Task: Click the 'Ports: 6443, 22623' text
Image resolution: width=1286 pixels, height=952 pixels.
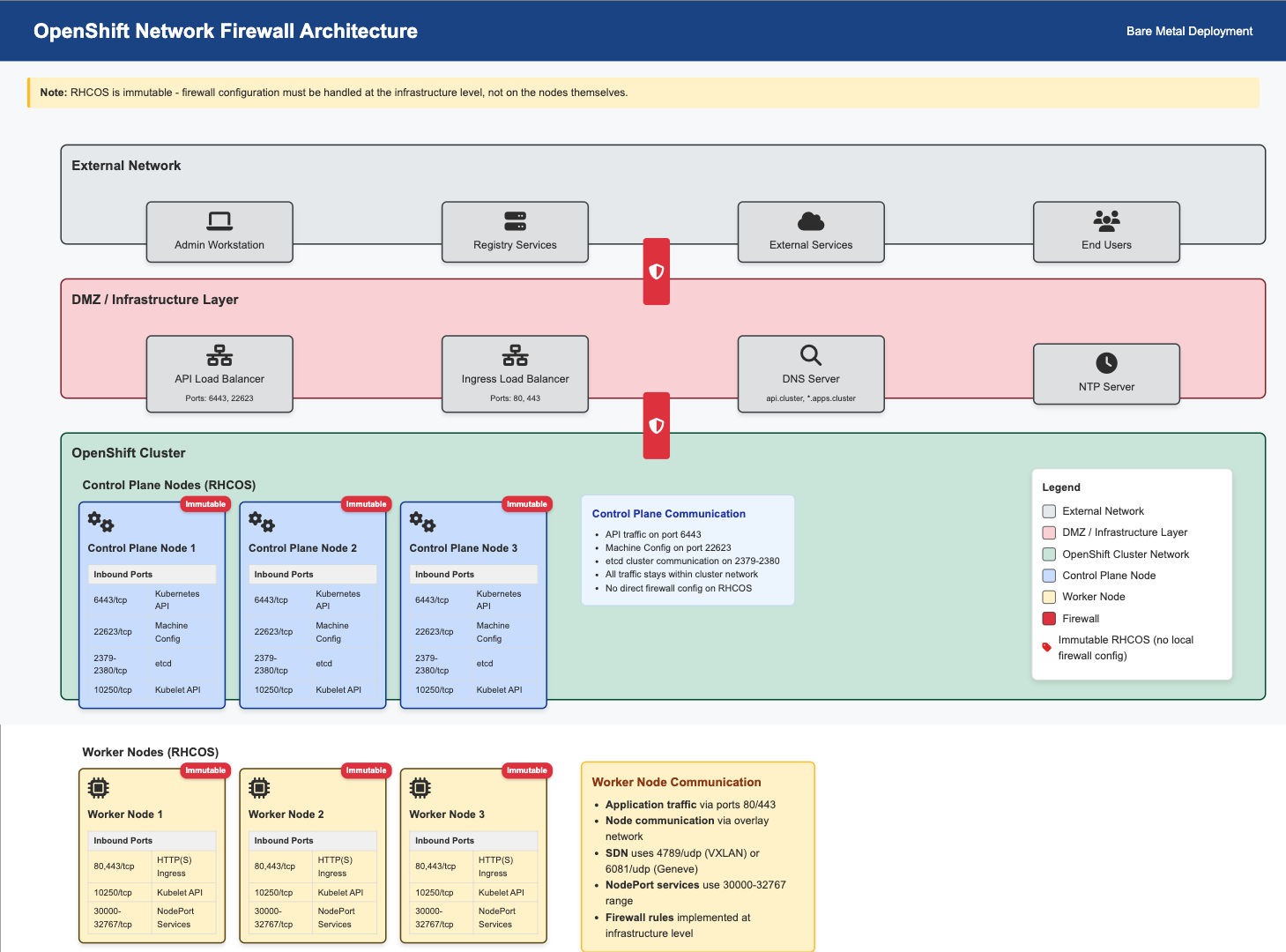Action: 219,398
